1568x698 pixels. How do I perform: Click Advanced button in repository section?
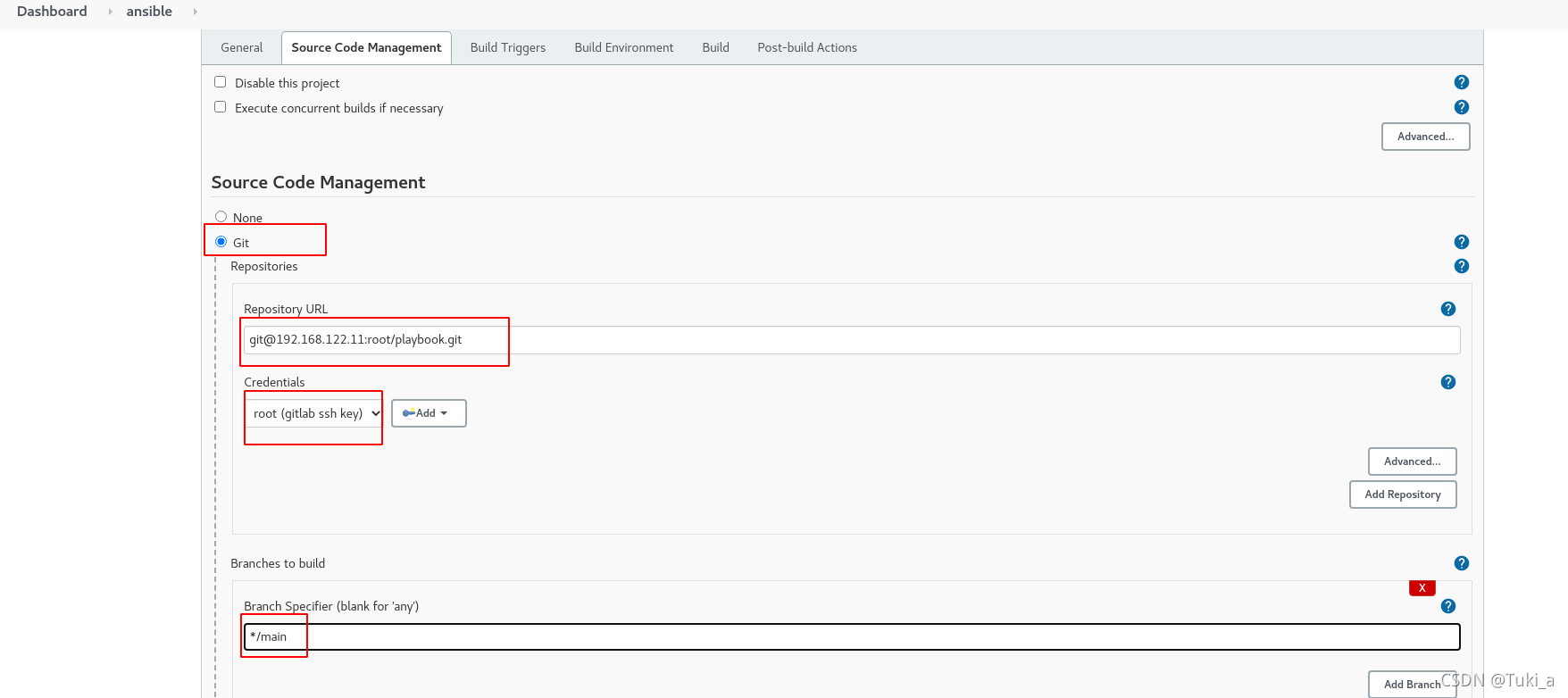1412,461
